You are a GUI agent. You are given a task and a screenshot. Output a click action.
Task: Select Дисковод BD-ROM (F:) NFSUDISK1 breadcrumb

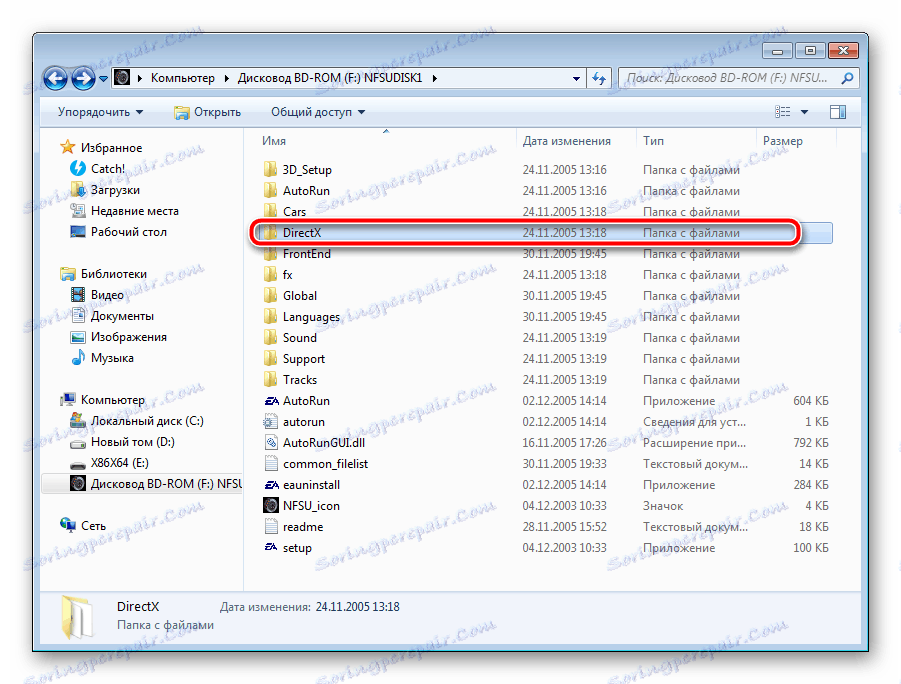330,78
